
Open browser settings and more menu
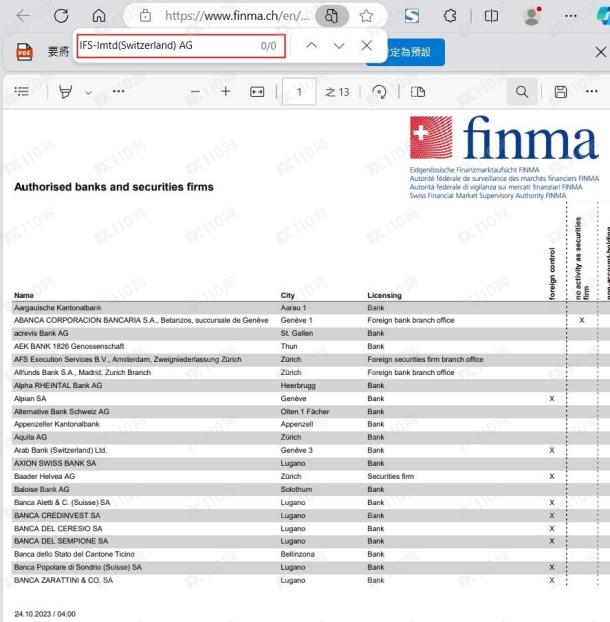coord(571,16)
